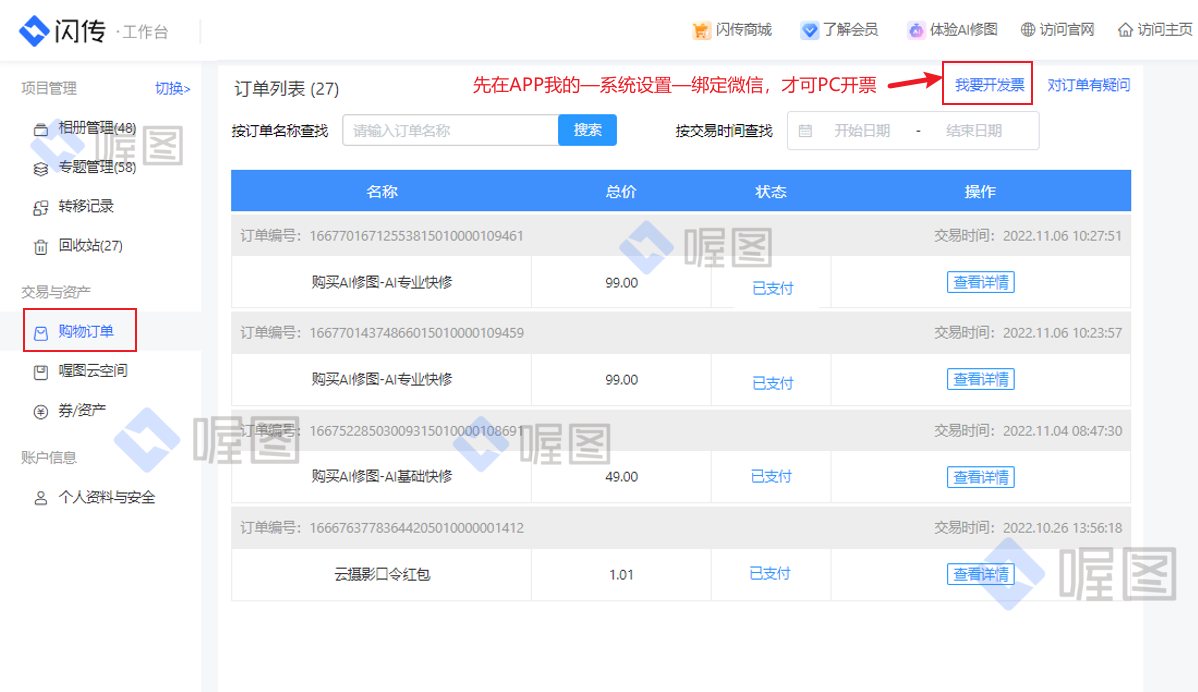The height and width of the screenshot is (692, 1198).
Task: Click the 闪传 logo icon
Action: point(34,31)
